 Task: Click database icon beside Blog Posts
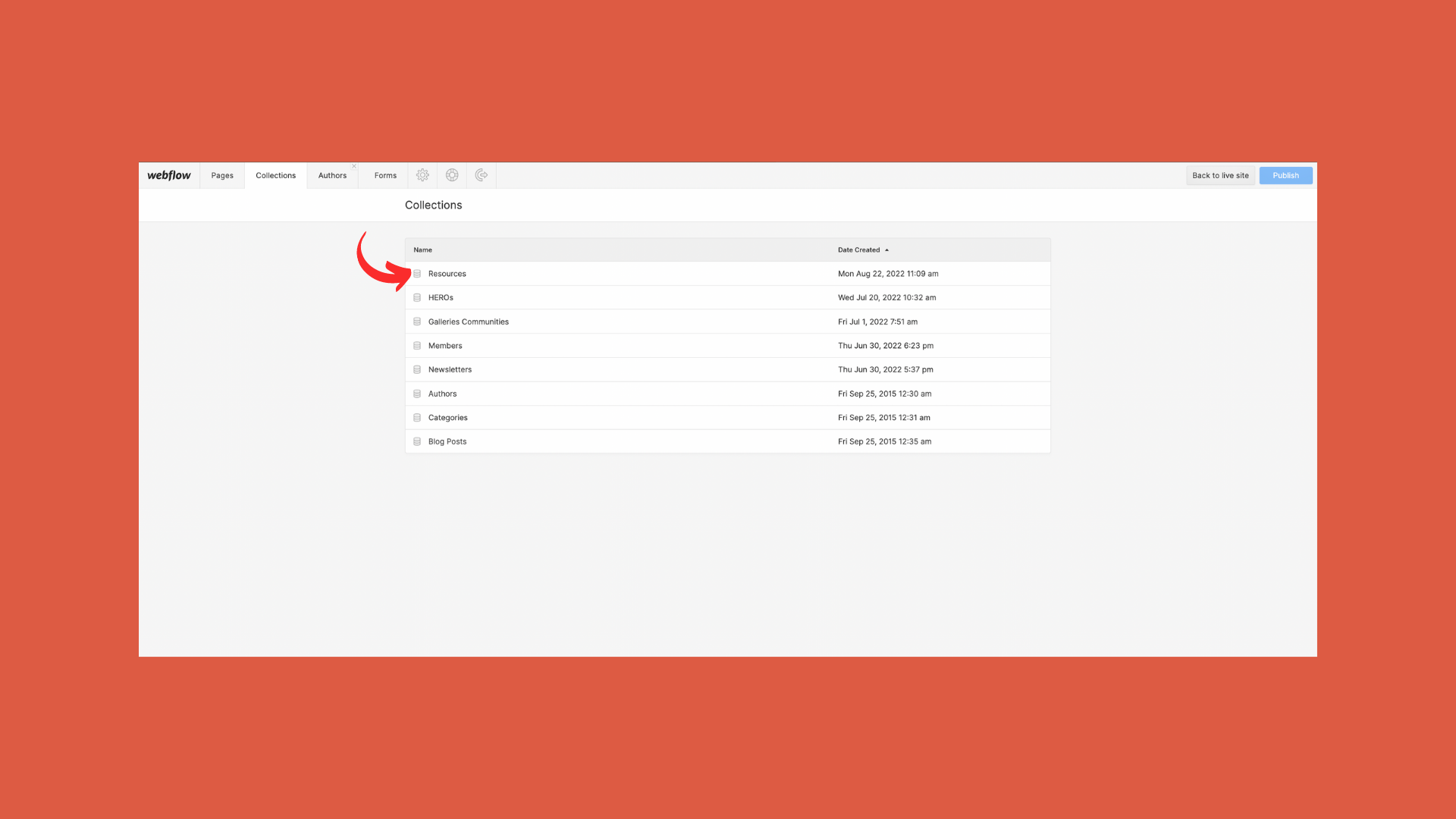point(417,441)
